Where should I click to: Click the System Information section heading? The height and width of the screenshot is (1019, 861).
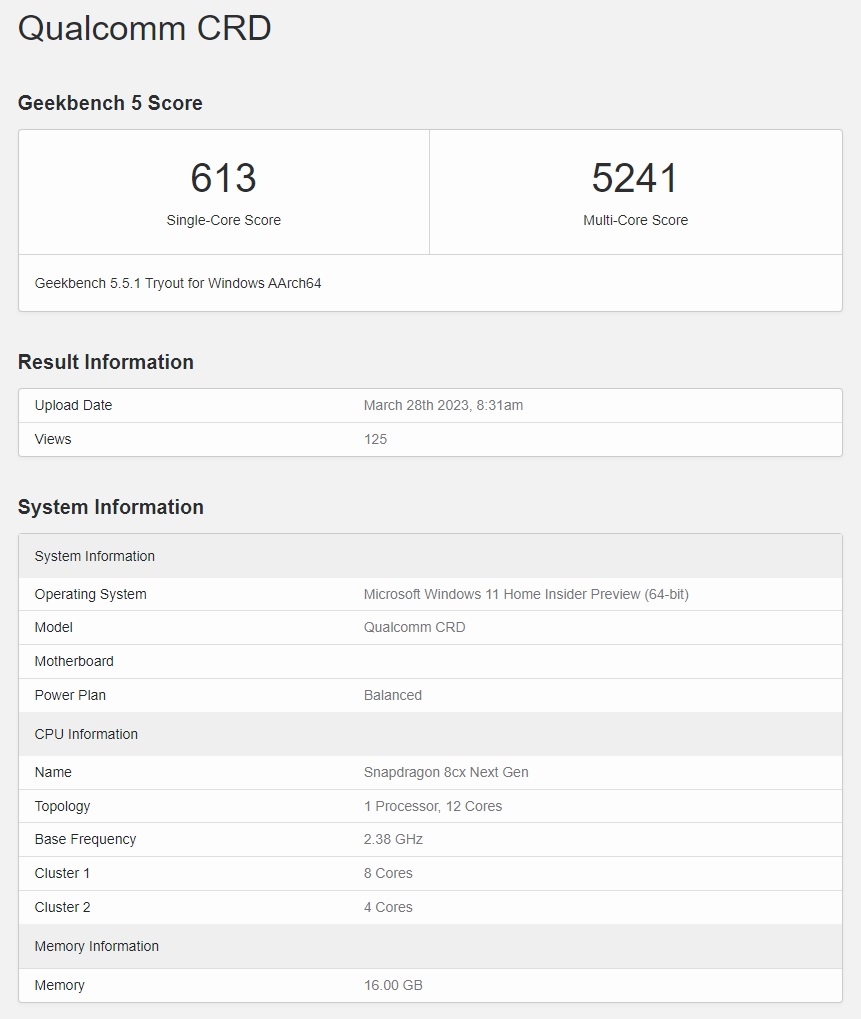pos(111,507)
